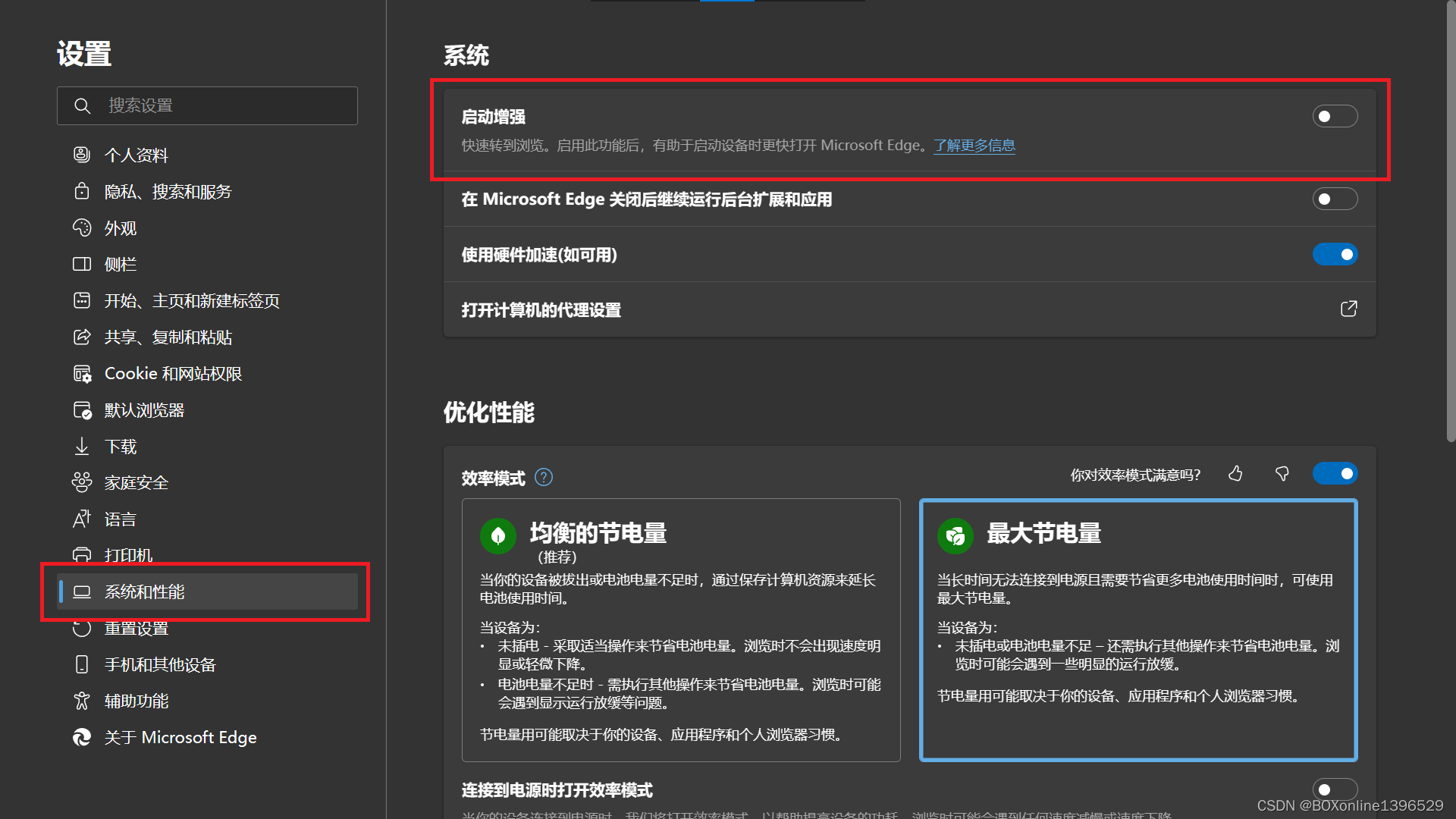1456x819 pixels.
Task: Open 下载 settings section
Action: [207, 446]
